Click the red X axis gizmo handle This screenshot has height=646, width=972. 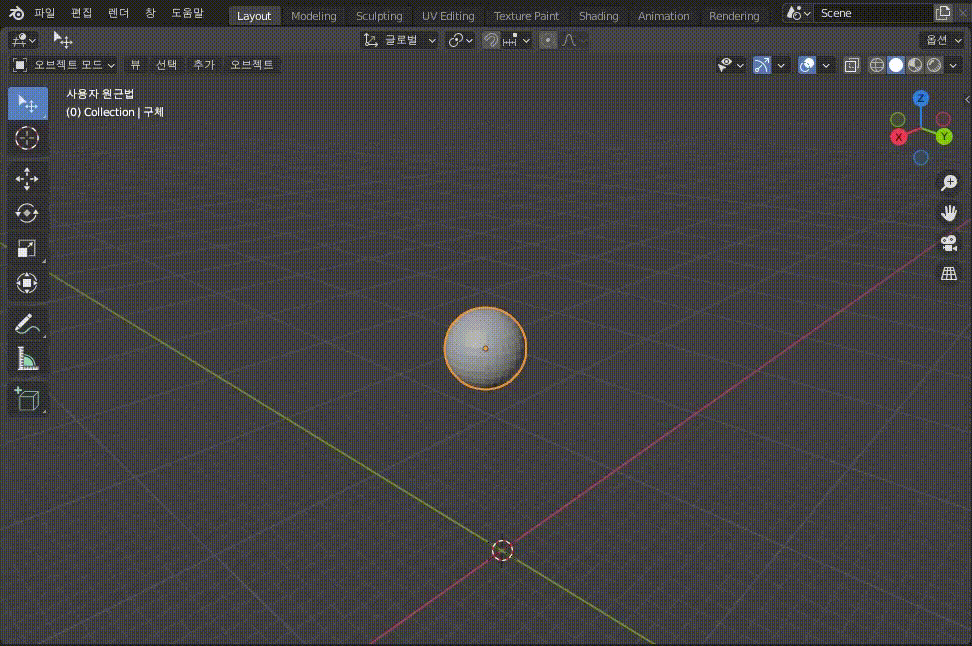click(899, 137)
